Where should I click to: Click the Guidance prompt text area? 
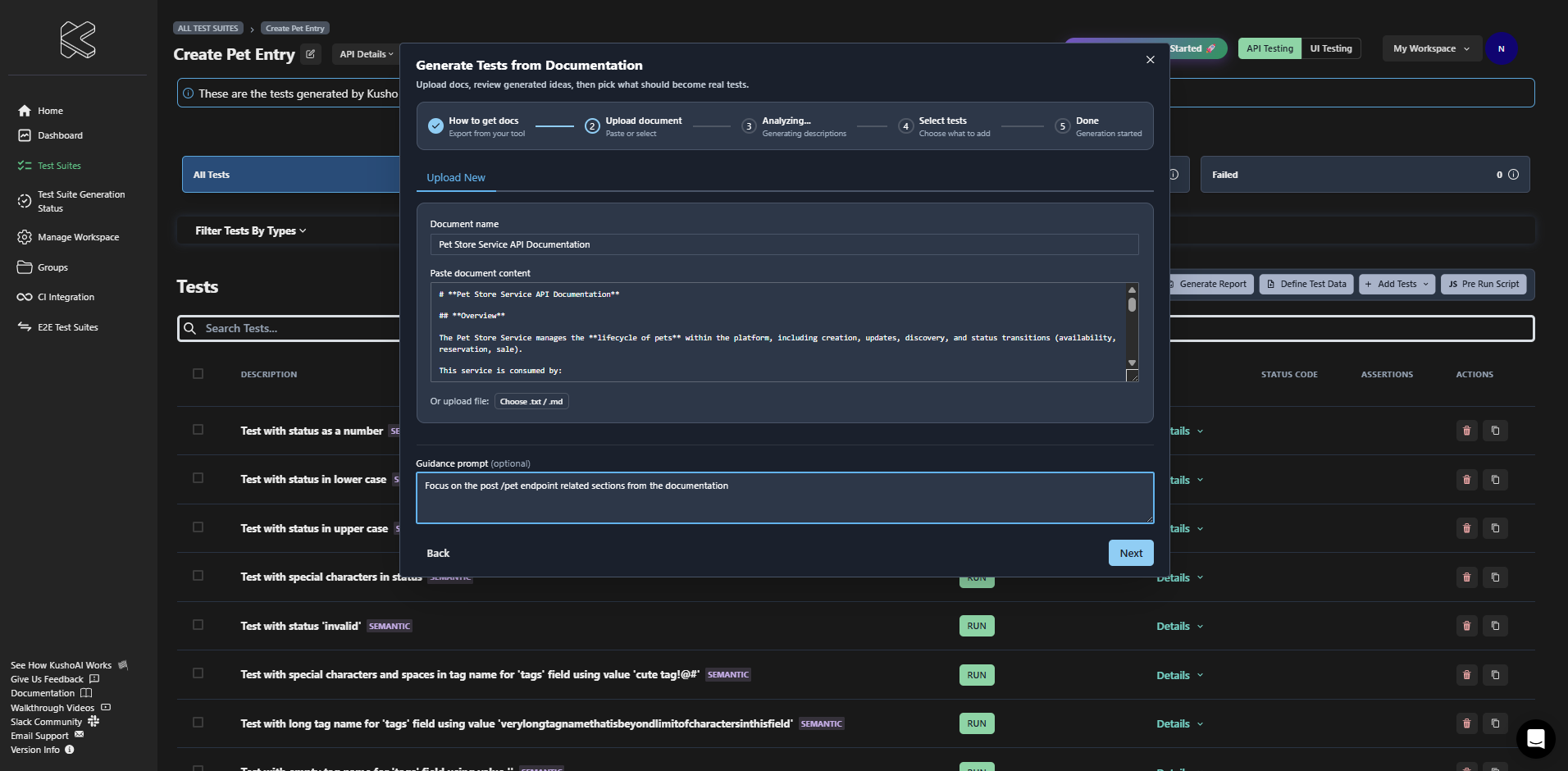(785, 498)
